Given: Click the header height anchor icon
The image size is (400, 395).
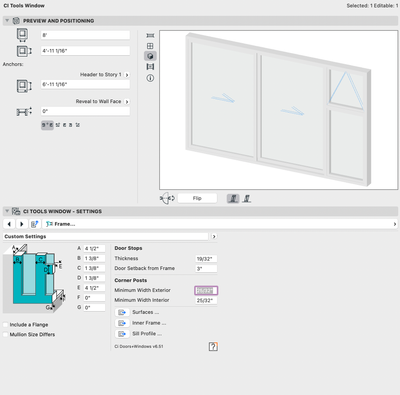Looking at the screenshot, I should (24, 86).
